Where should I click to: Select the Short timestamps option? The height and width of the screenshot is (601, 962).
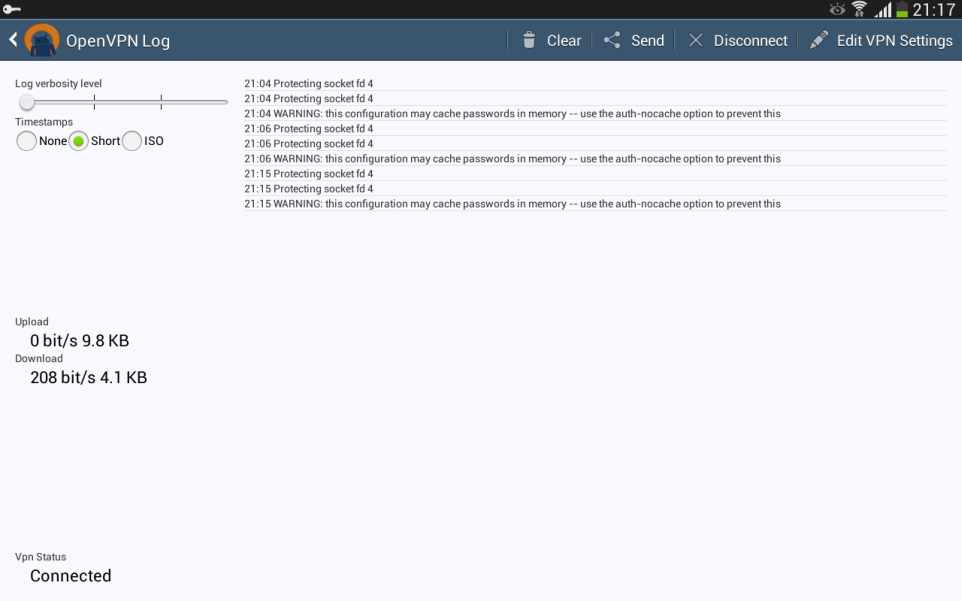tap(79, 141)
